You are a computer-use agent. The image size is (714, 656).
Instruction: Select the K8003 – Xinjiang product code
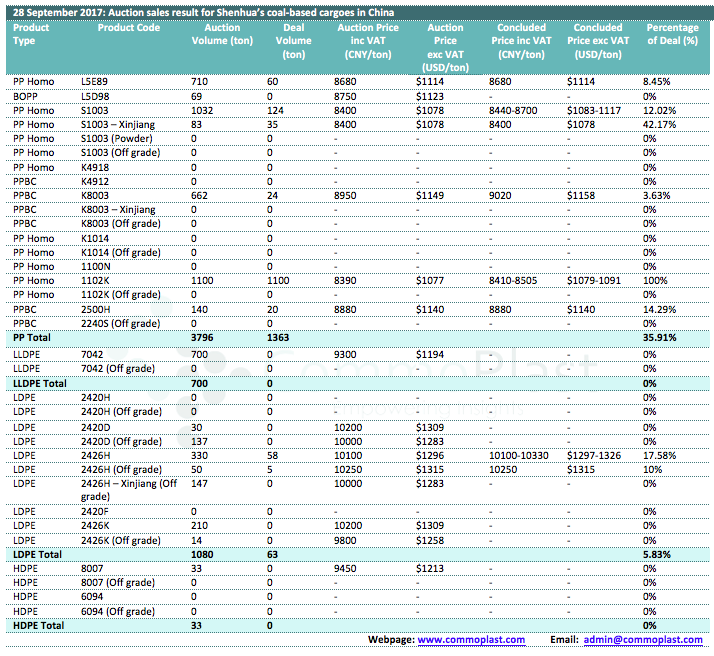click(119, 209)
